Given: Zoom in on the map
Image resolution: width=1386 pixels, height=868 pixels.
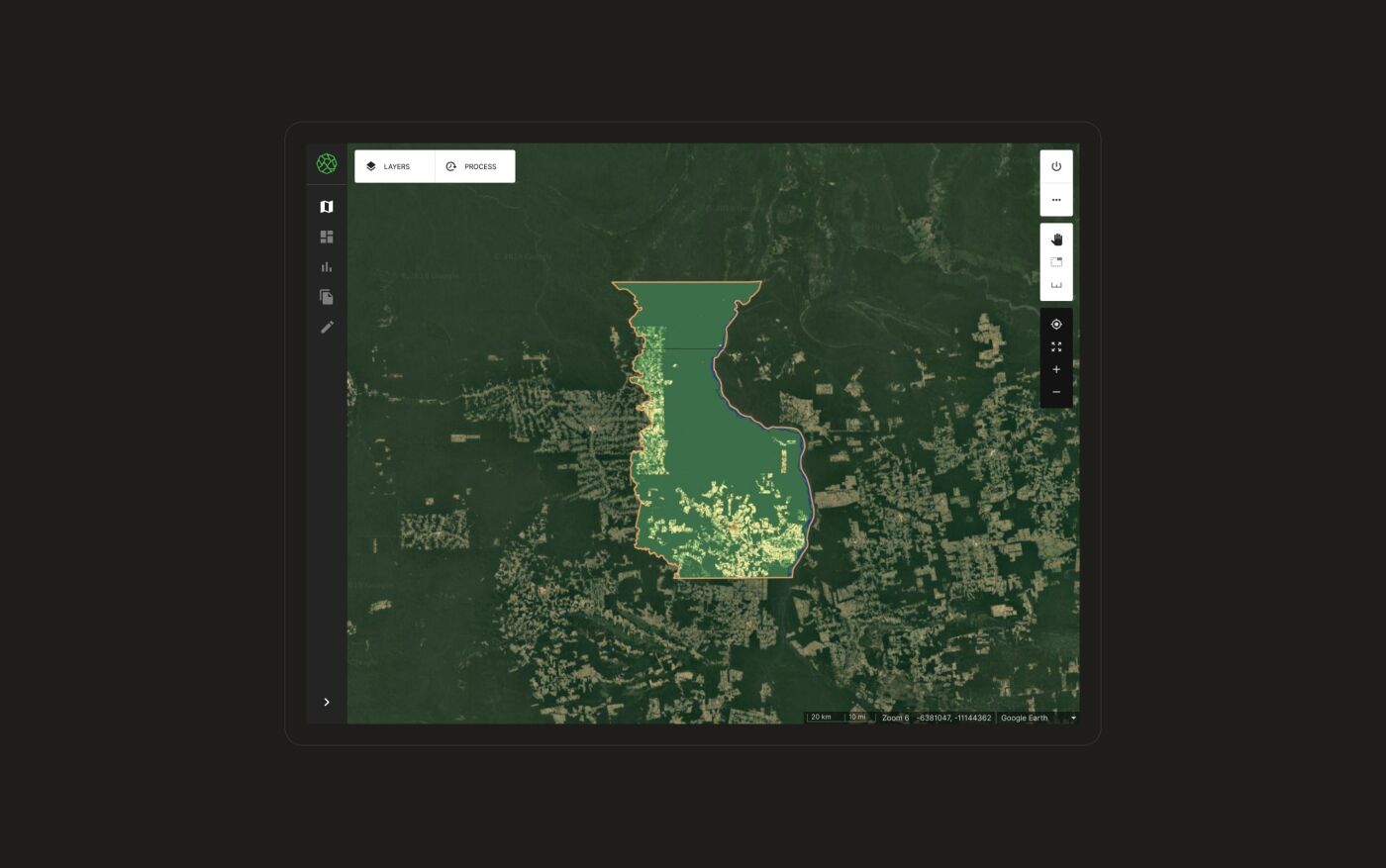Looking at the screenshot, I should 1056,369.
